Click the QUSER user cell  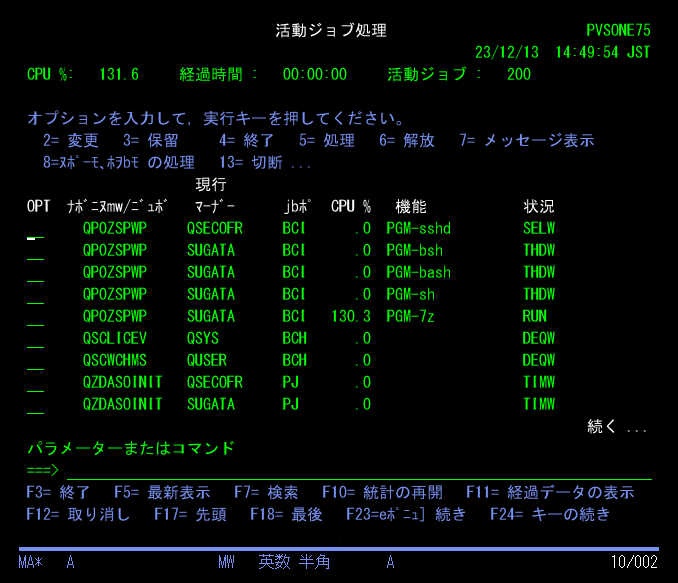point(207,361)
